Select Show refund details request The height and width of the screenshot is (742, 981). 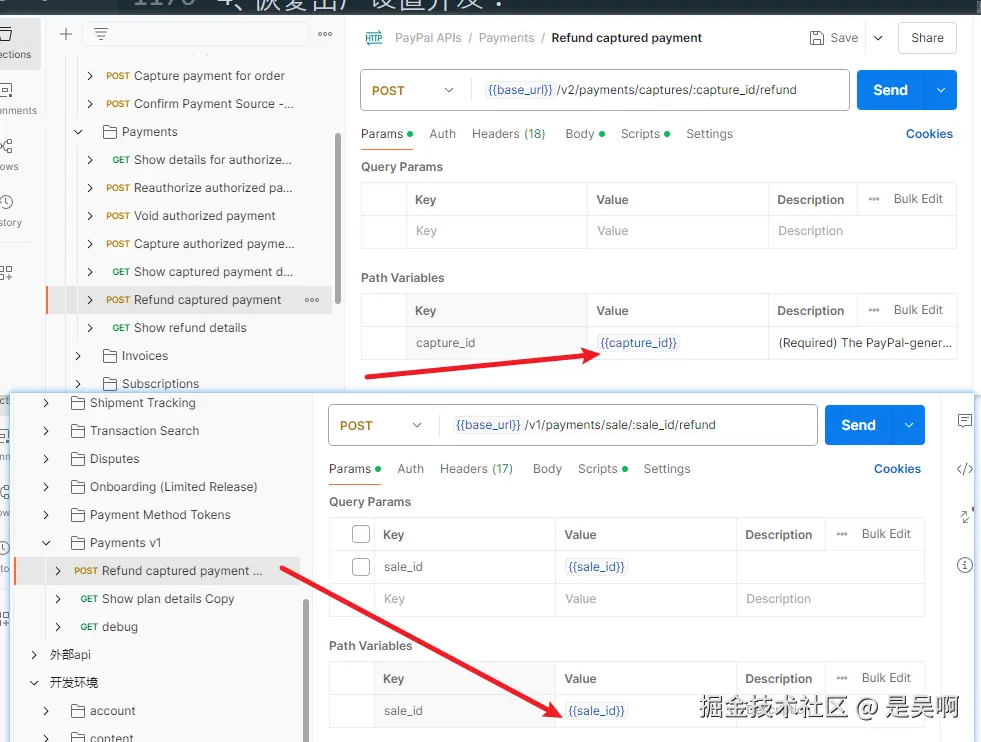point(180,328)
